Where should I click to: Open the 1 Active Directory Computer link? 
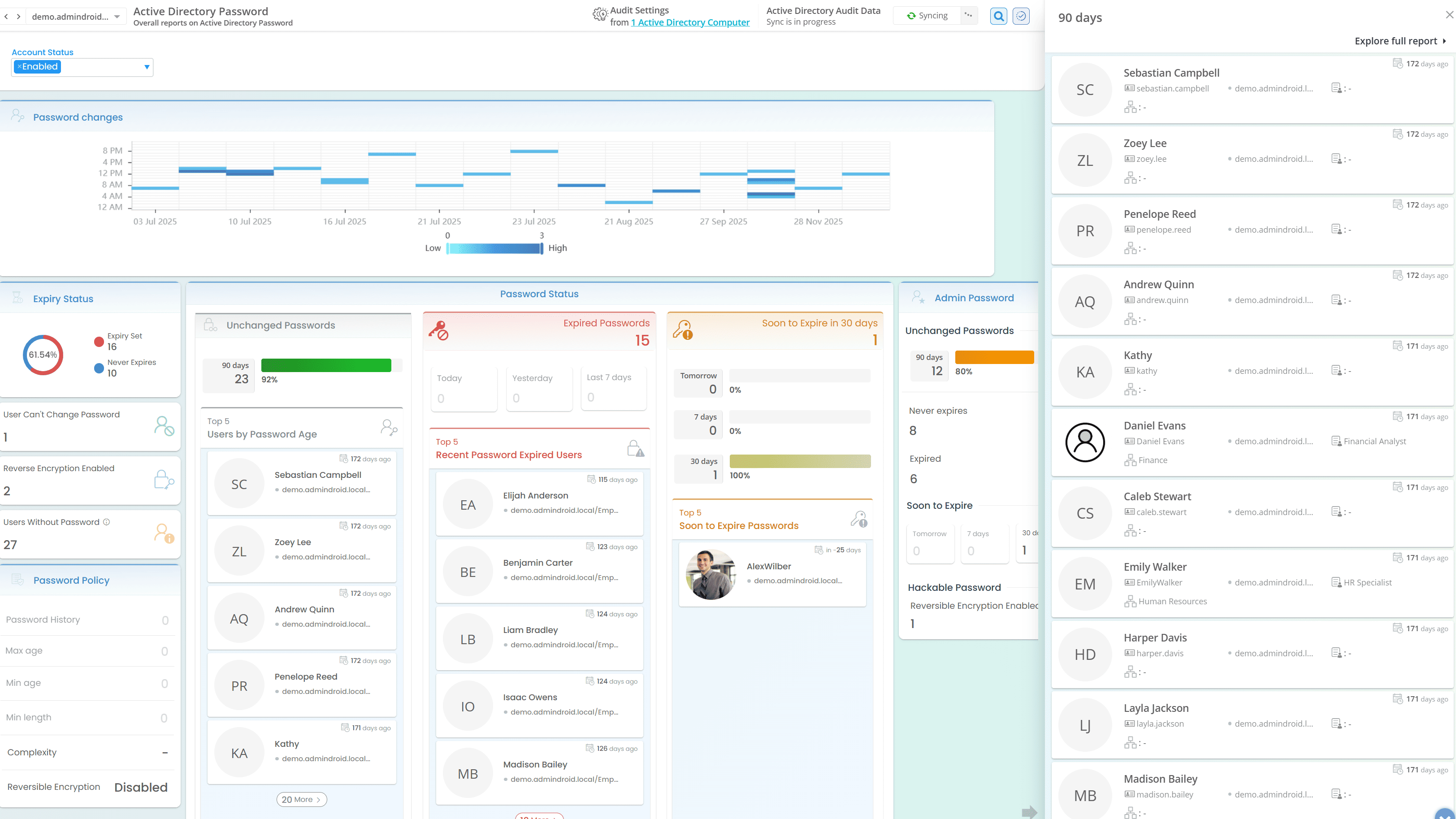(x=690, y=22)
